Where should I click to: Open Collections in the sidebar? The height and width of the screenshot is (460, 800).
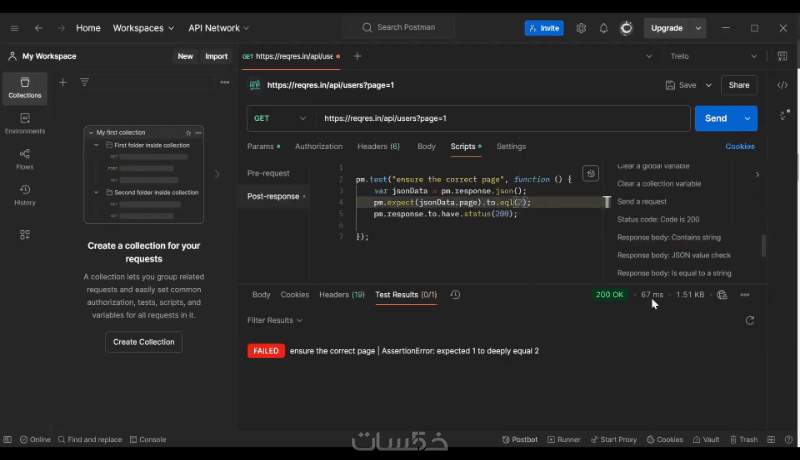(24, 88)
